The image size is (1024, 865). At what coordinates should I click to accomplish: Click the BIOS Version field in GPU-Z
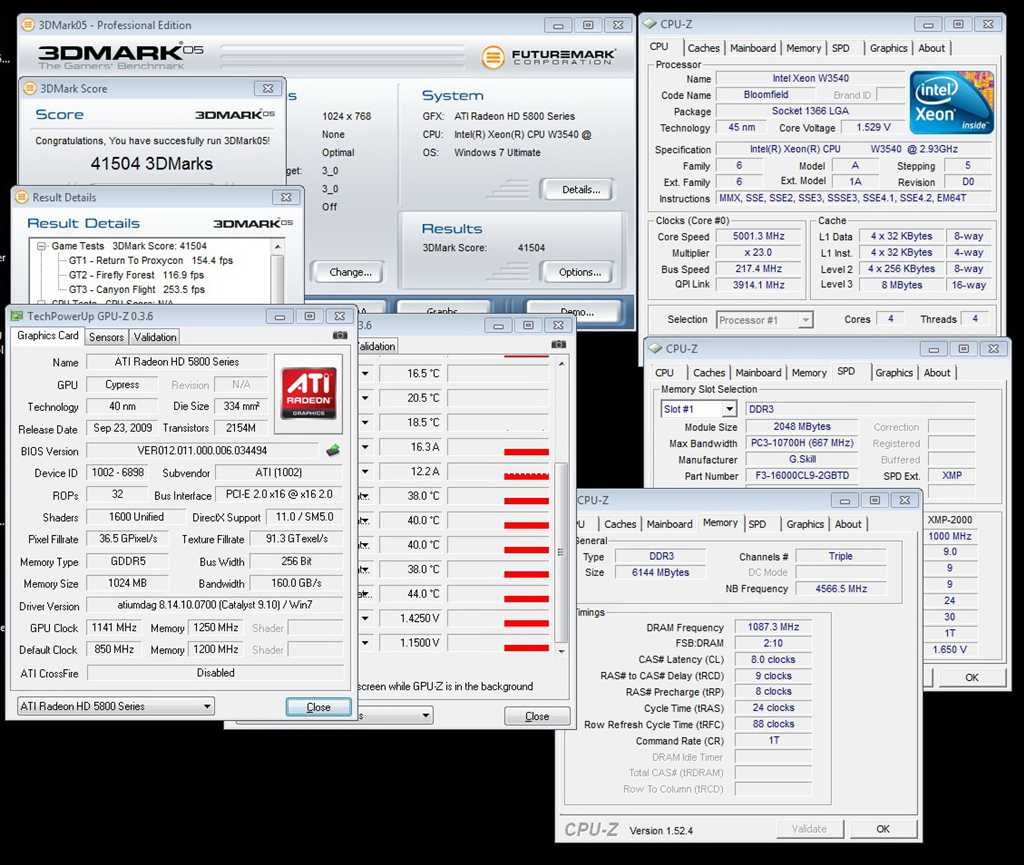[x=202, y=450]
